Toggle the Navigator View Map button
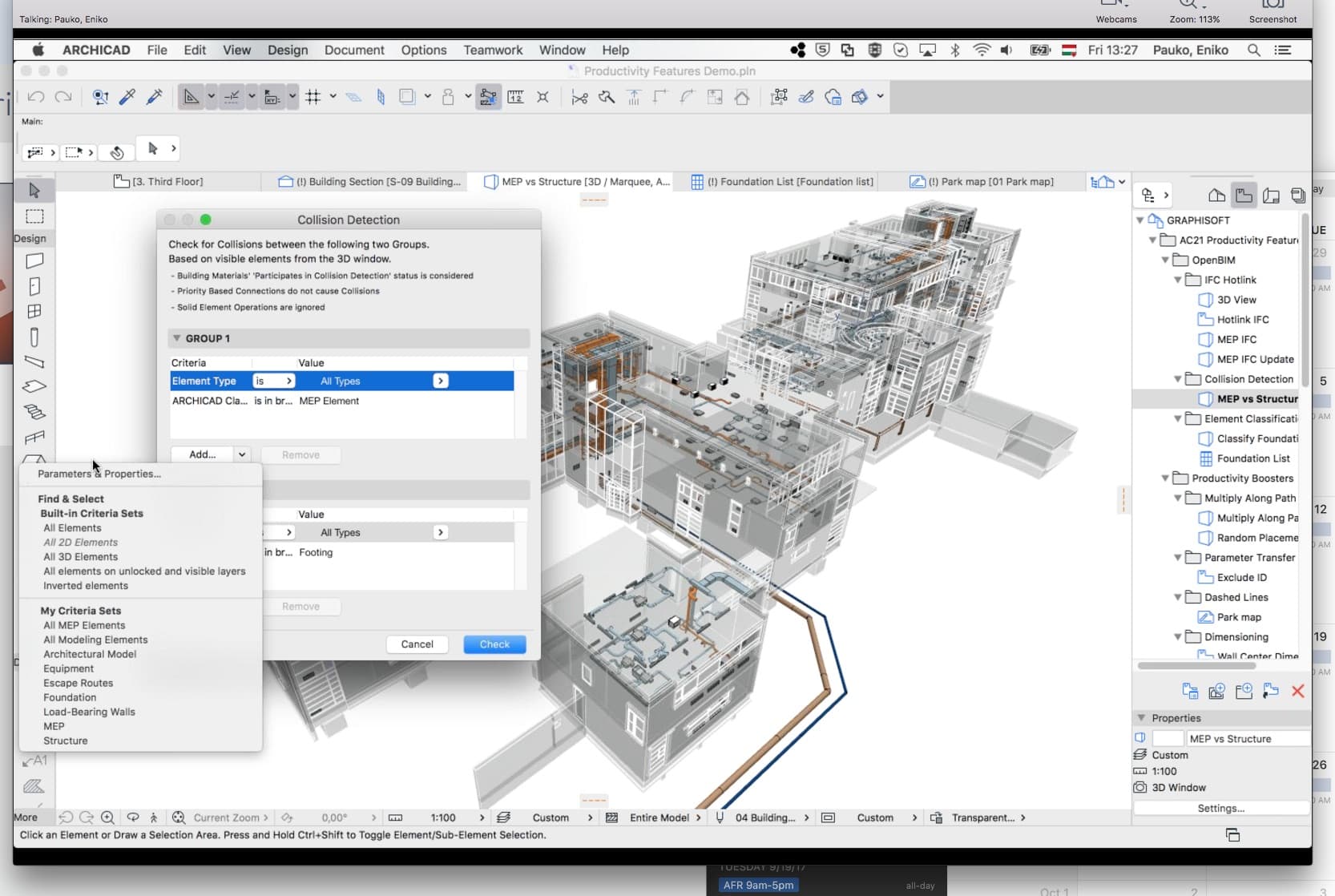1335x896 pixels. (1244, 196)
